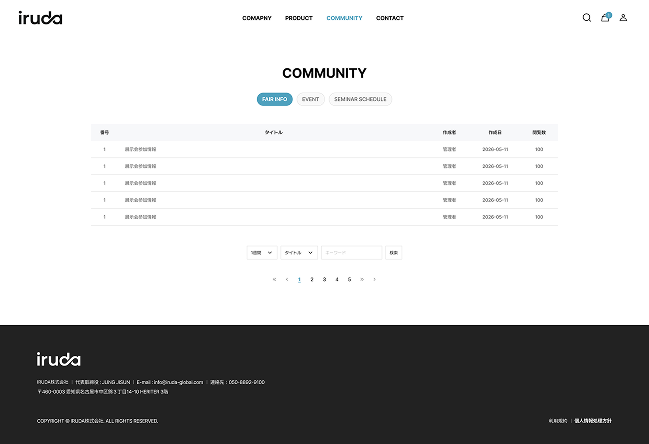Go to first page using double-left arrow
The height and width of the screenshot is (444, 649).
tap(274, 280)
